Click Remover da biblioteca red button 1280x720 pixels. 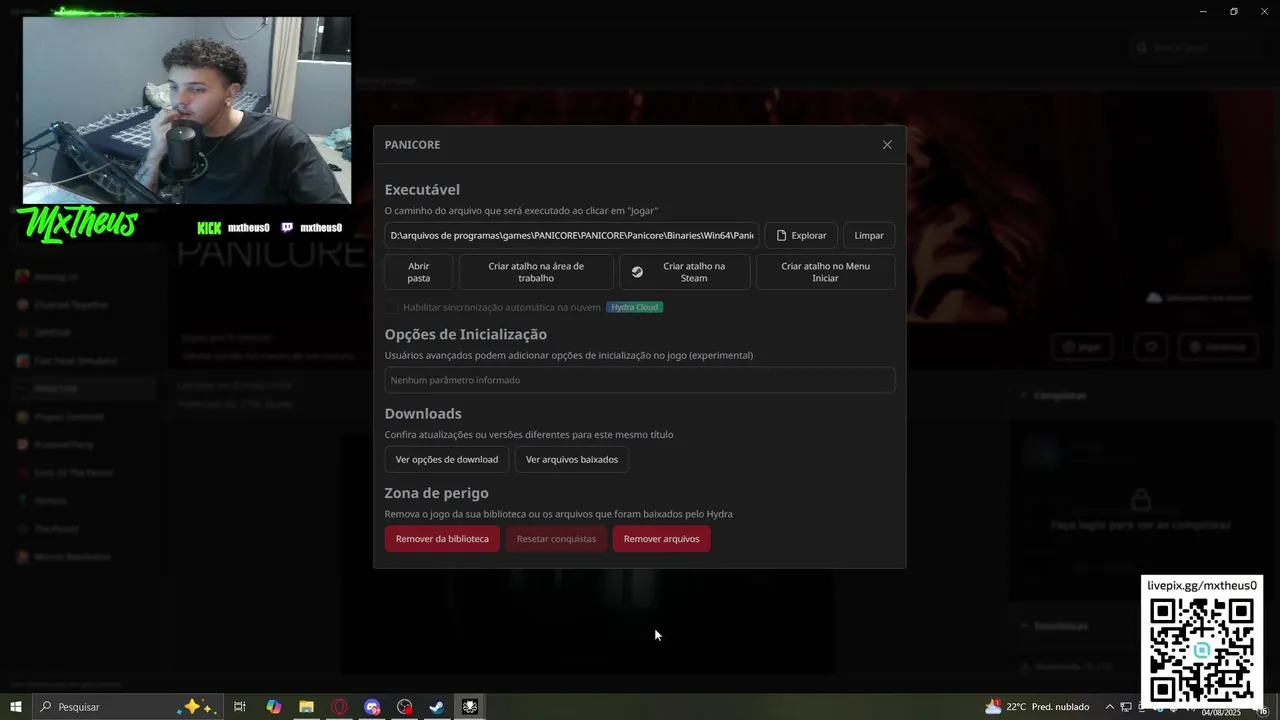pos(442,538)
